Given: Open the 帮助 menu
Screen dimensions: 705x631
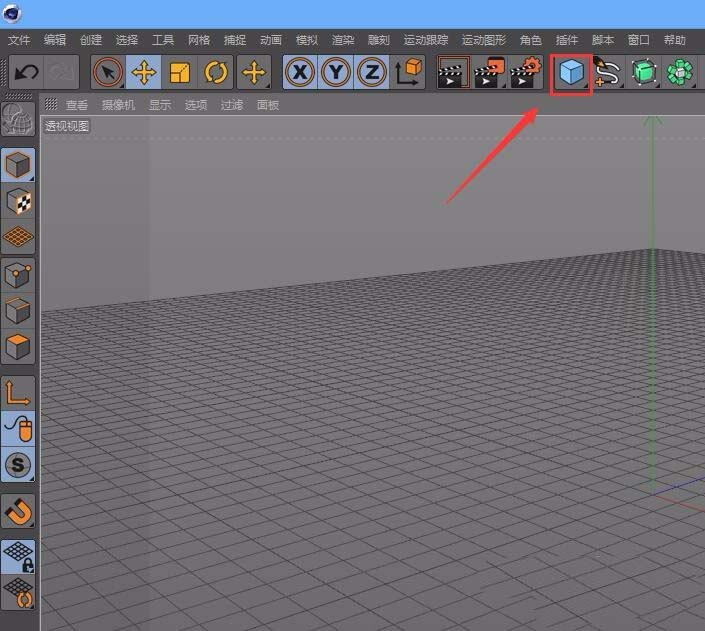Looking at the screenshot, I should (x=674, y=40).
